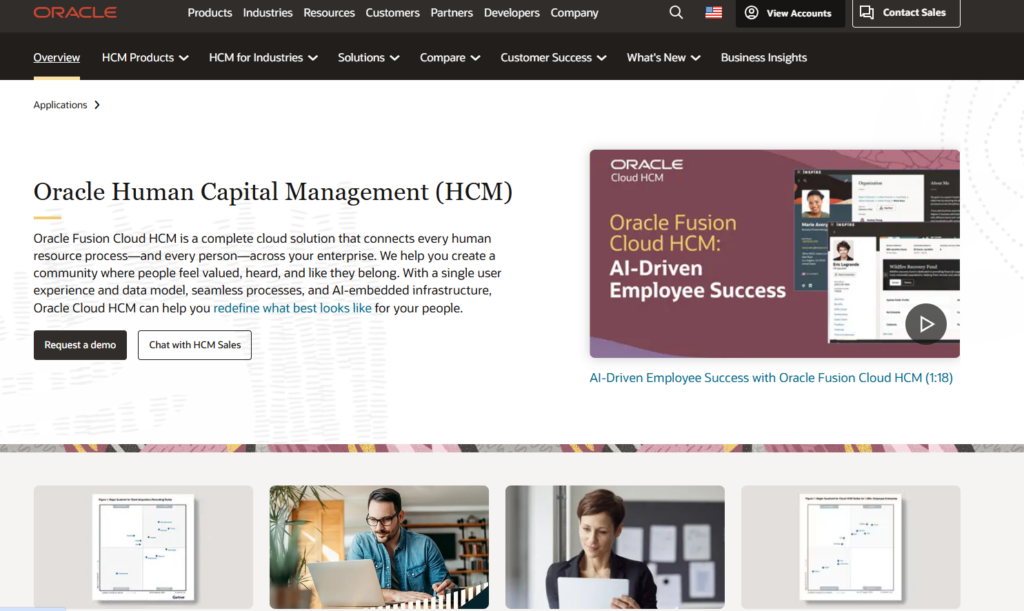Open the Customer Success dropdown

click(x=553, y=58)
